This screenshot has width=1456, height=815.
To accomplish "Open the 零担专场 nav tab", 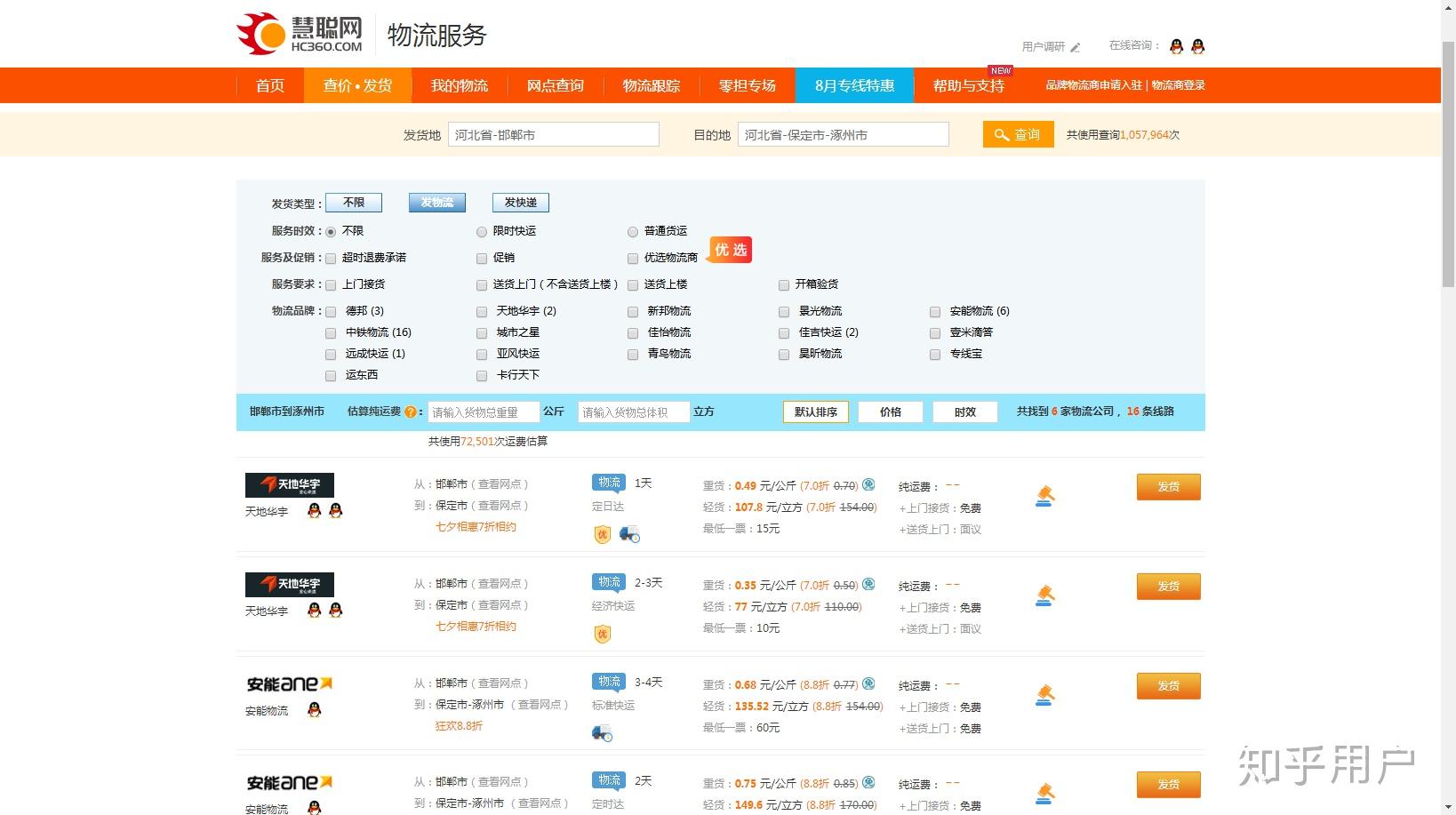I will tap(748, 85).
